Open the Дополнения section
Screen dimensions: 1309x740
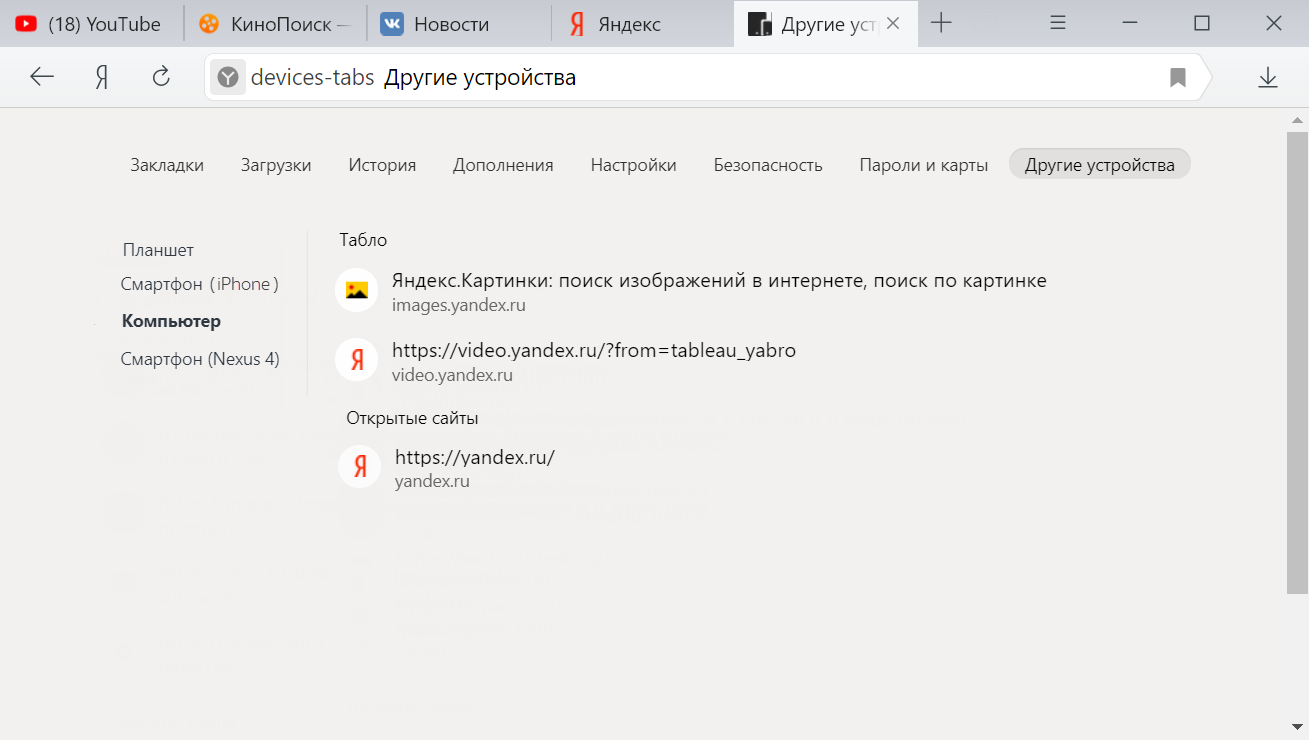pos(503,165)
